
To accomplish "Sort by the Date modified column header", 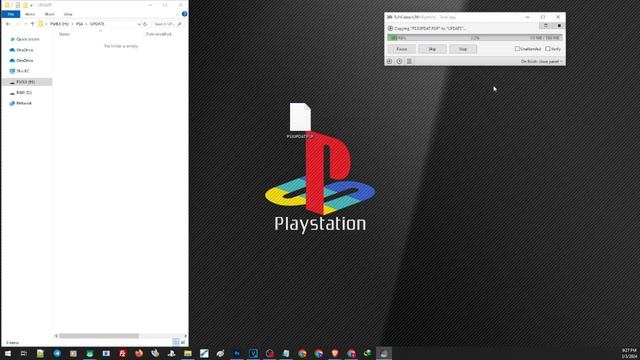I will 158,34.
